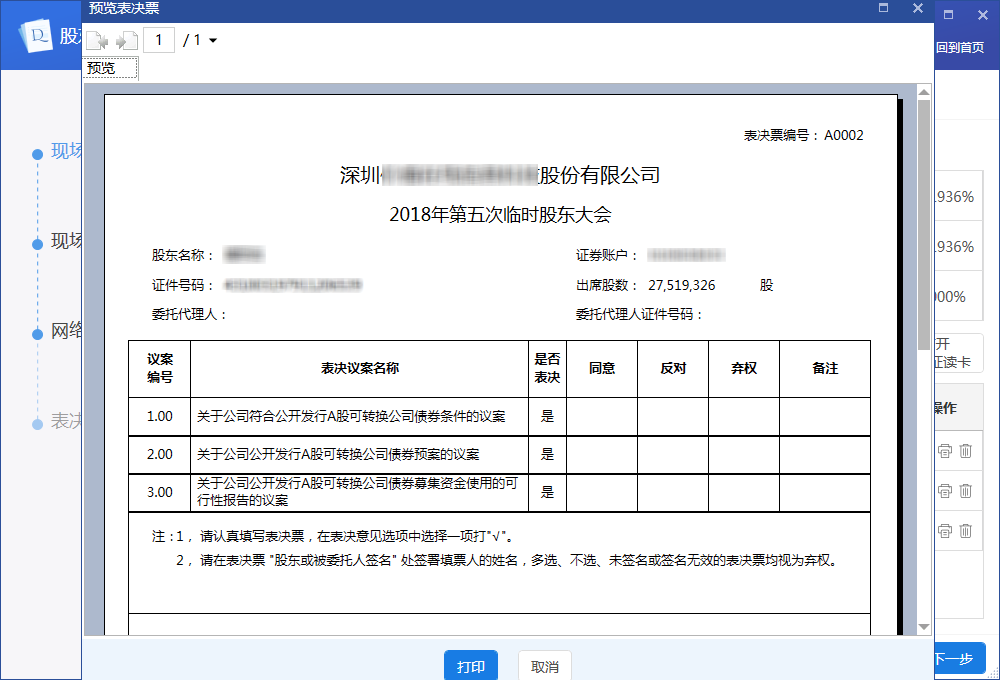Click ballot number text A0002
This screenshot has height=680, width=1000.
(843, 135)
